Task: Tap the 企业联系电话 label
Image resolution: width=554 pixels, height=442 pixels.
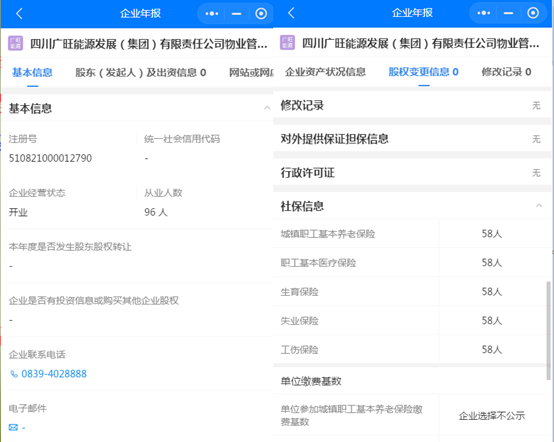Action: pos(37,354)
